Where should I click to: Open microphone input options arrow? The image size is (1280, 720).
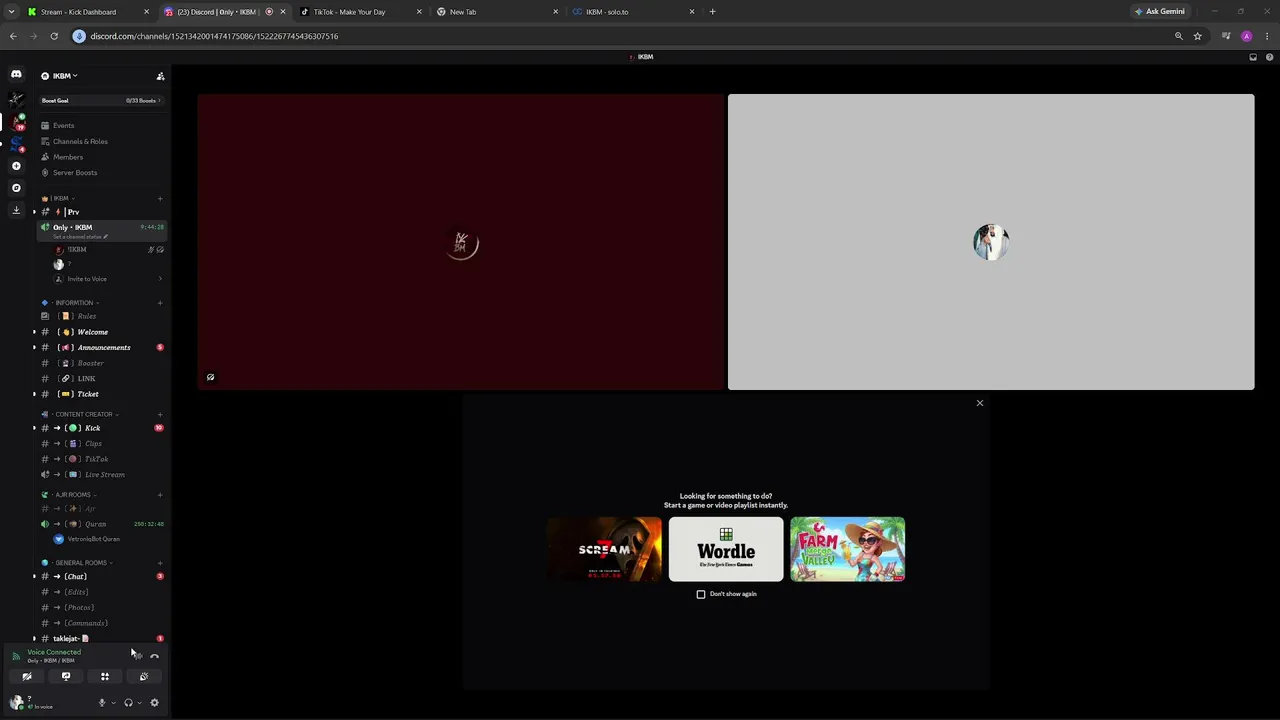[113, 703]
